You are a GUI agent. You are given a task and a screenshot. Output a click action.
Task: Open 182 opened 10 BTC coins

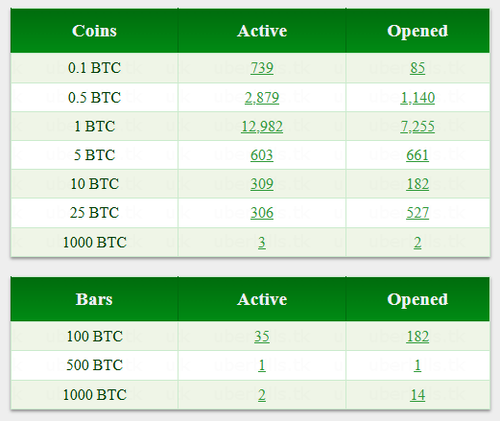417,184
